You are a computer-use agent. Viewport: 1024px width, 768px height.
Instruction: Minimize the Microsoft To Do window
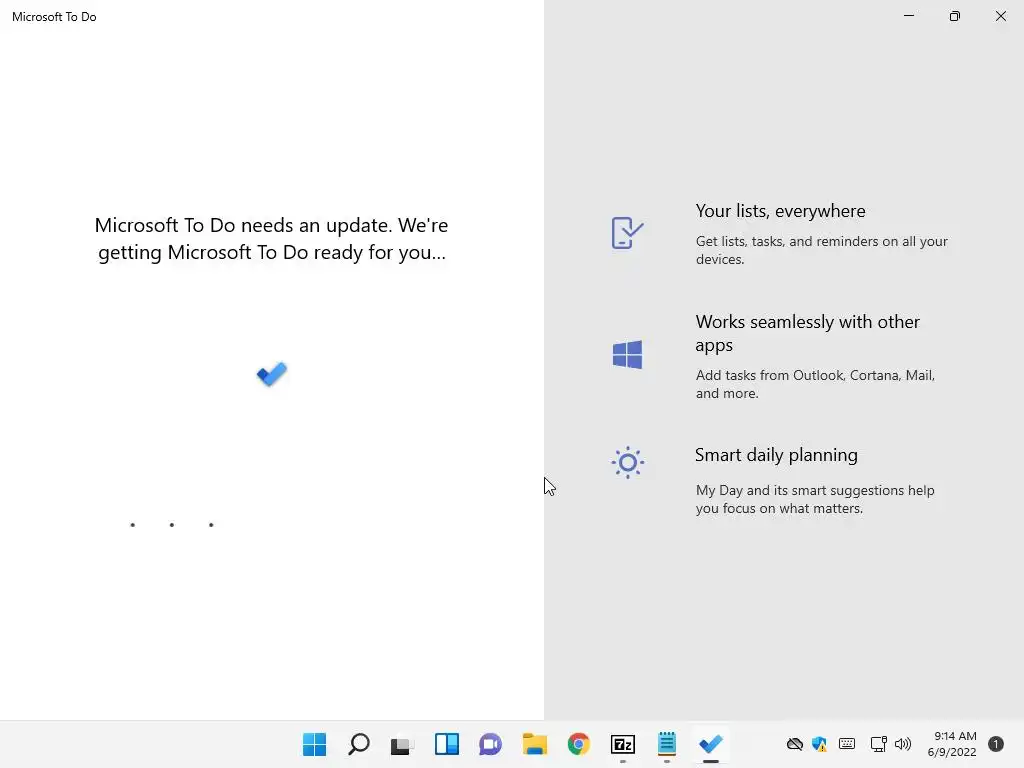(908, 16)
